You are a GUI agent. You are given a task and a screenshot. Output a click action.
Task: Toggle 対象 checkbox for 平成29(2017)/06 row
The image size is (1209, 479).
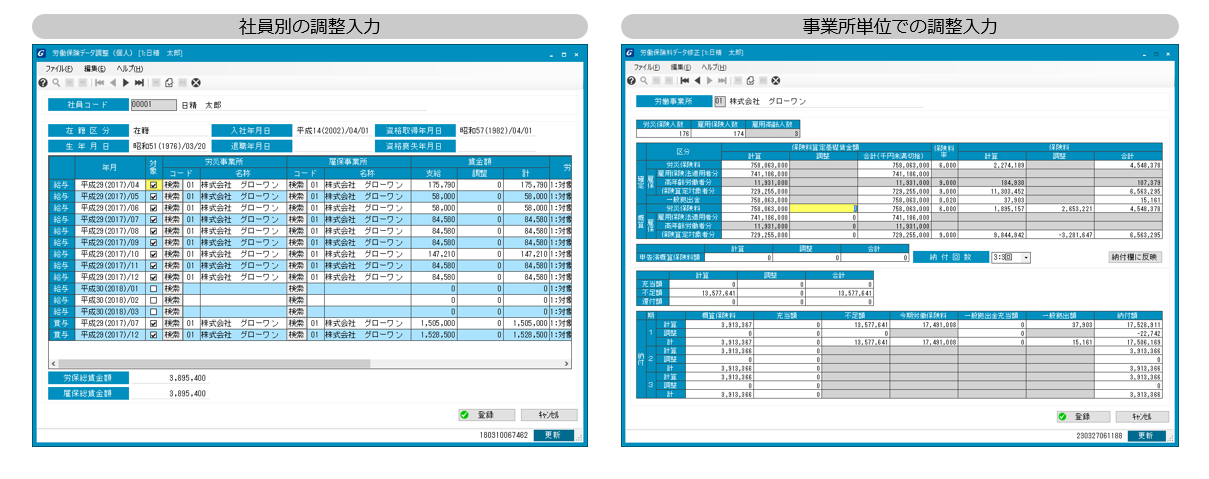153,208
